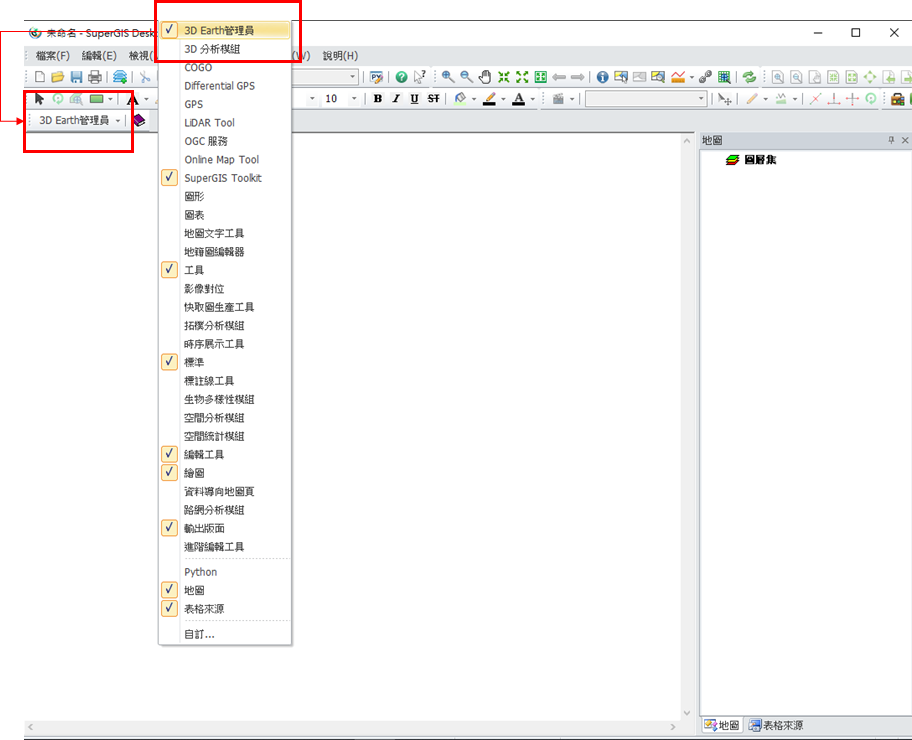Click the fixed zoom-in green arrows icon
This screenshot has width=912, height=740.
[504, 77]
